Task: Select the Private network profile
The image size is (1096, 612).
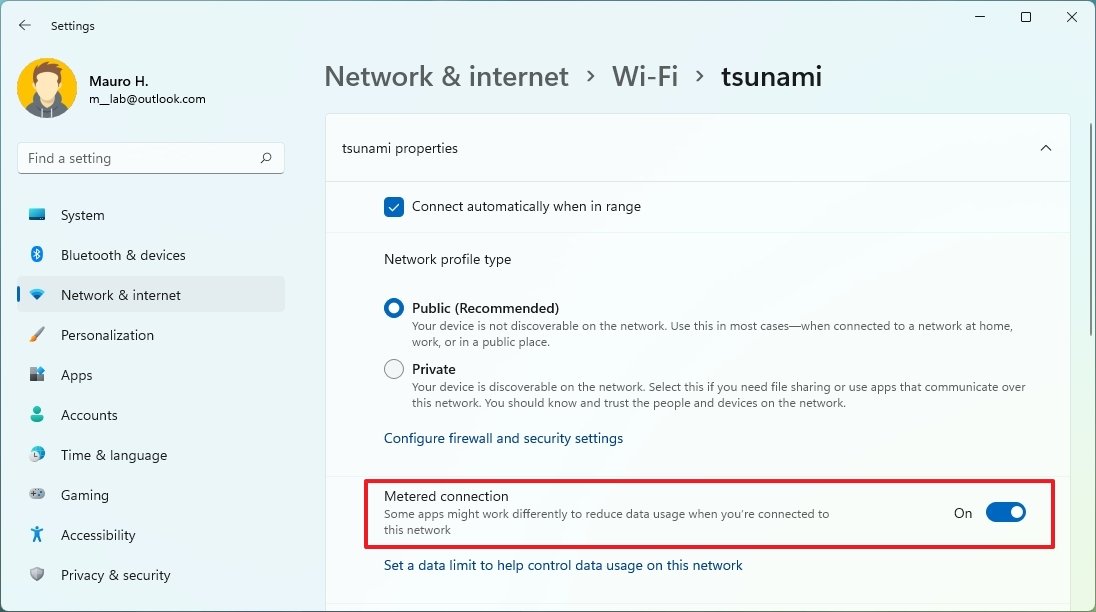Action: (394, 368)
